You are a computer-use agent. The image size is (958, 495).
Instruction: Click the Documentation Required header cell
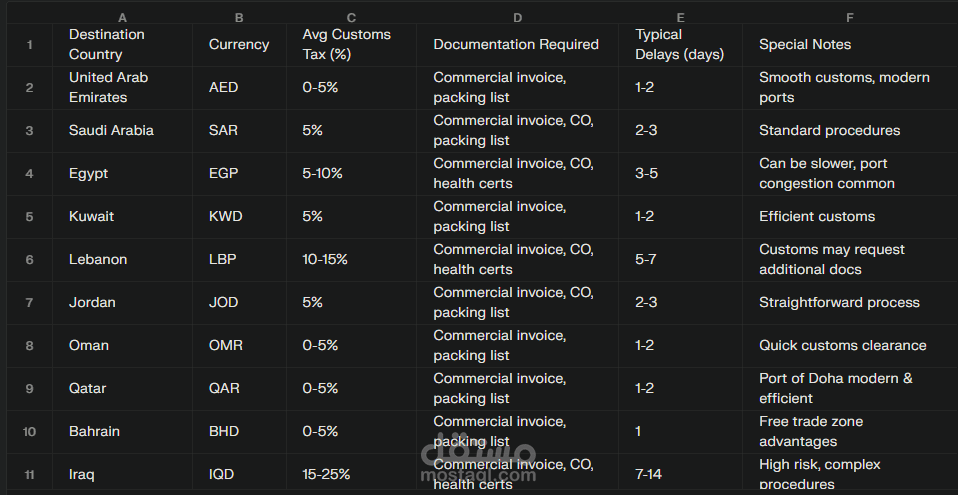pos(516,45)
